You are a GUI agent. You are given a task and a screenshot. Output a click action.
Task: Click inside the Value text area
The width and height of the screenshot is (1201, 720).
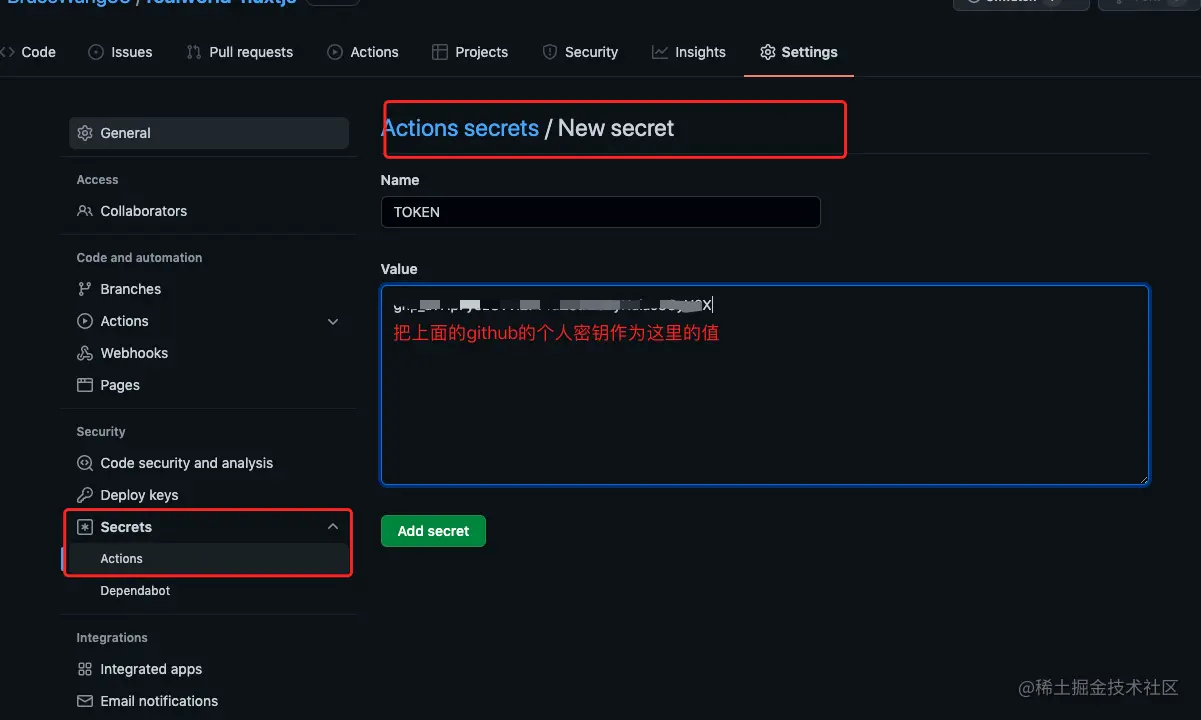pos(765,386)
